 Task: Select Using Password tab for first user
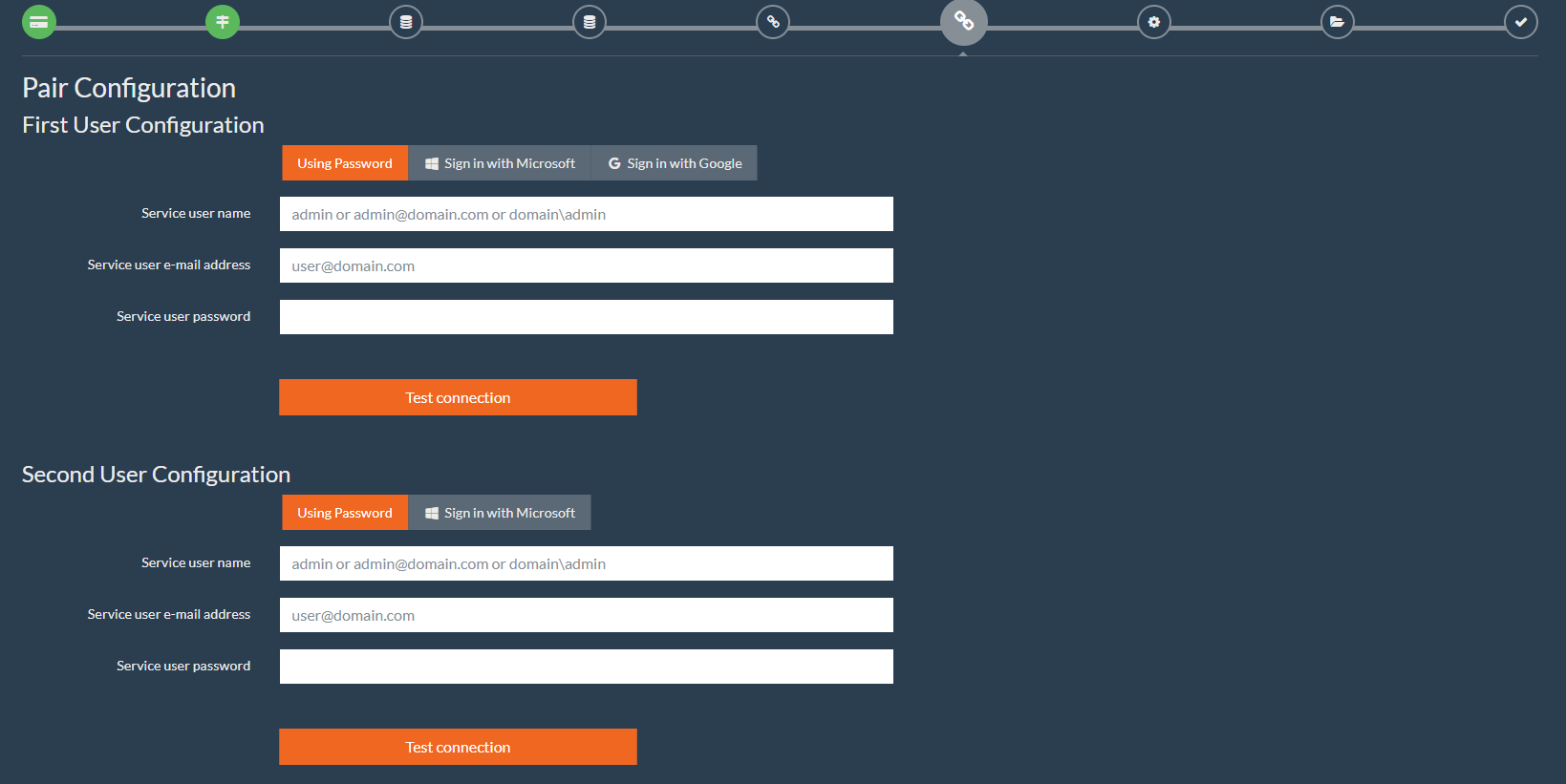tap(345, 163)
